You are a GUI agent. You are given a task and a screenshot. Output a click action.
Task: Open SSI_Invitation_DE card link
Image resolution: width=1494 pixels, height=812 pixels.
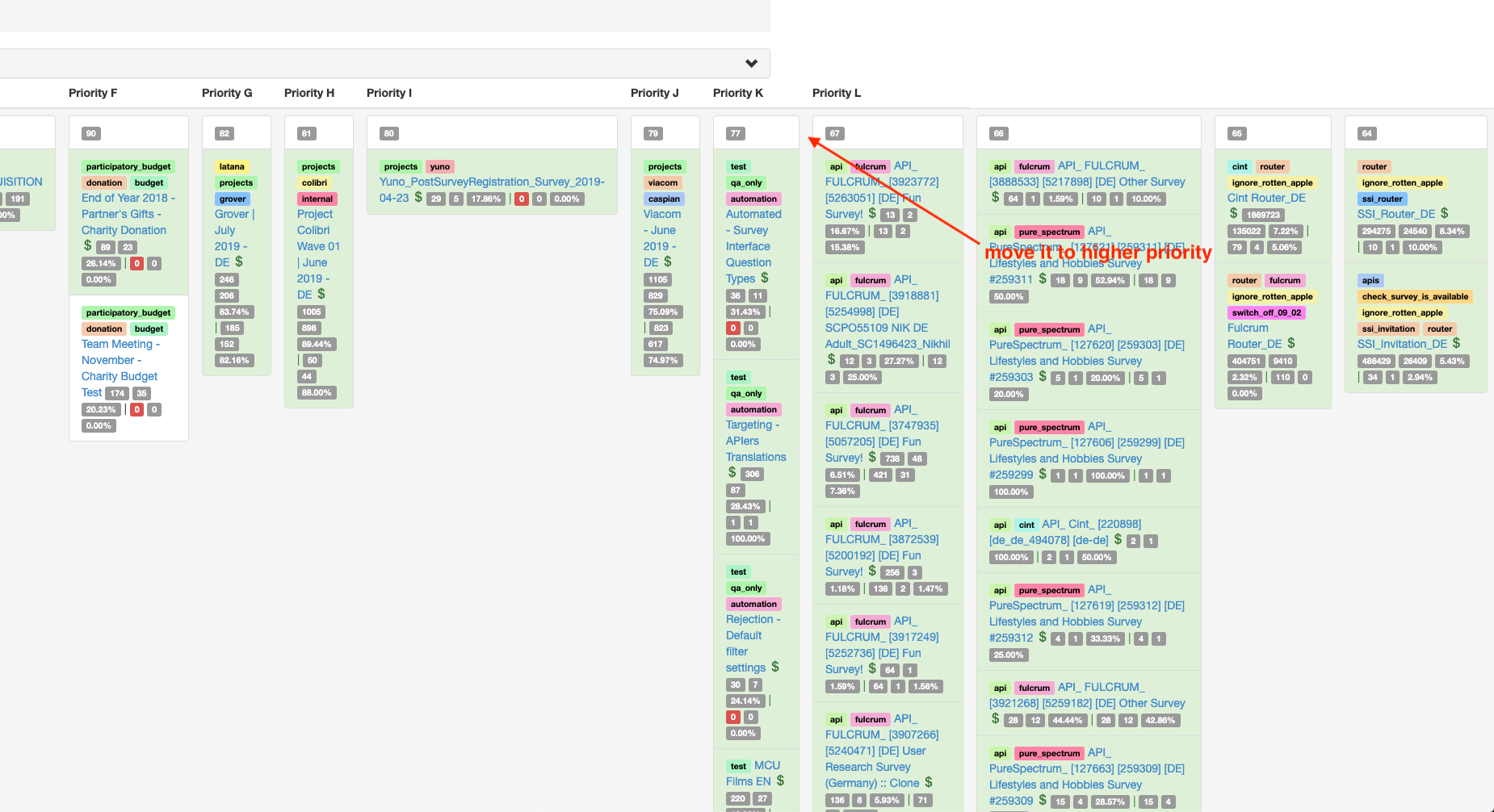(x=1403, y=344)
